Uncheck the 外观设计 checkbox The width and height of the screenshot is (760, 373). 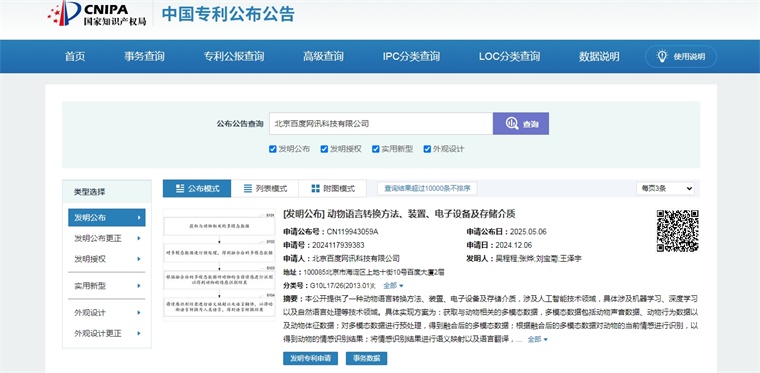[x=427, y=149]
